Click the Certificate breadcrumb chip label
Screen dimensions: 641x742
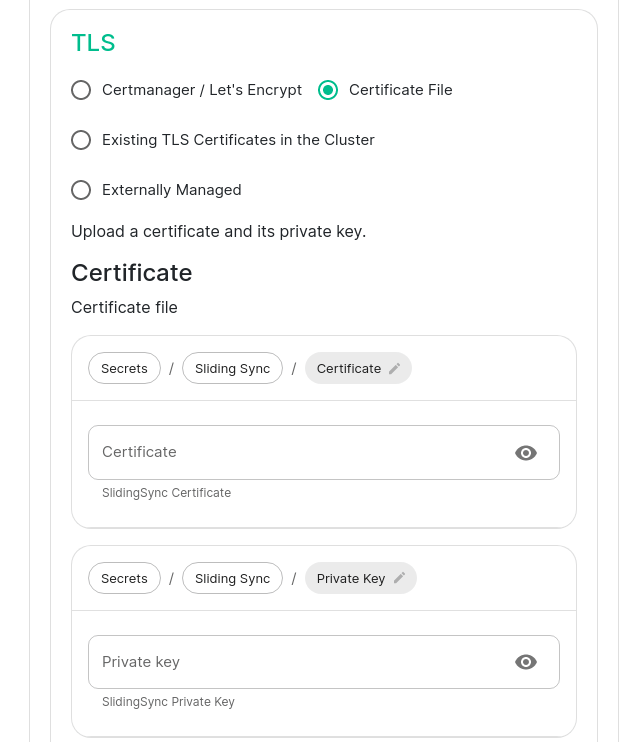349,369
